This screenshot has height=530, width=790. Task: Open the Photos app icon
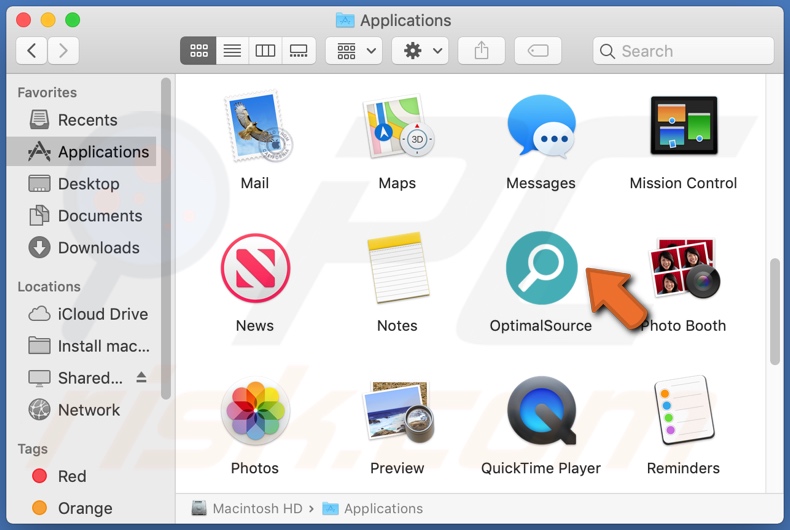coord(255,411)
